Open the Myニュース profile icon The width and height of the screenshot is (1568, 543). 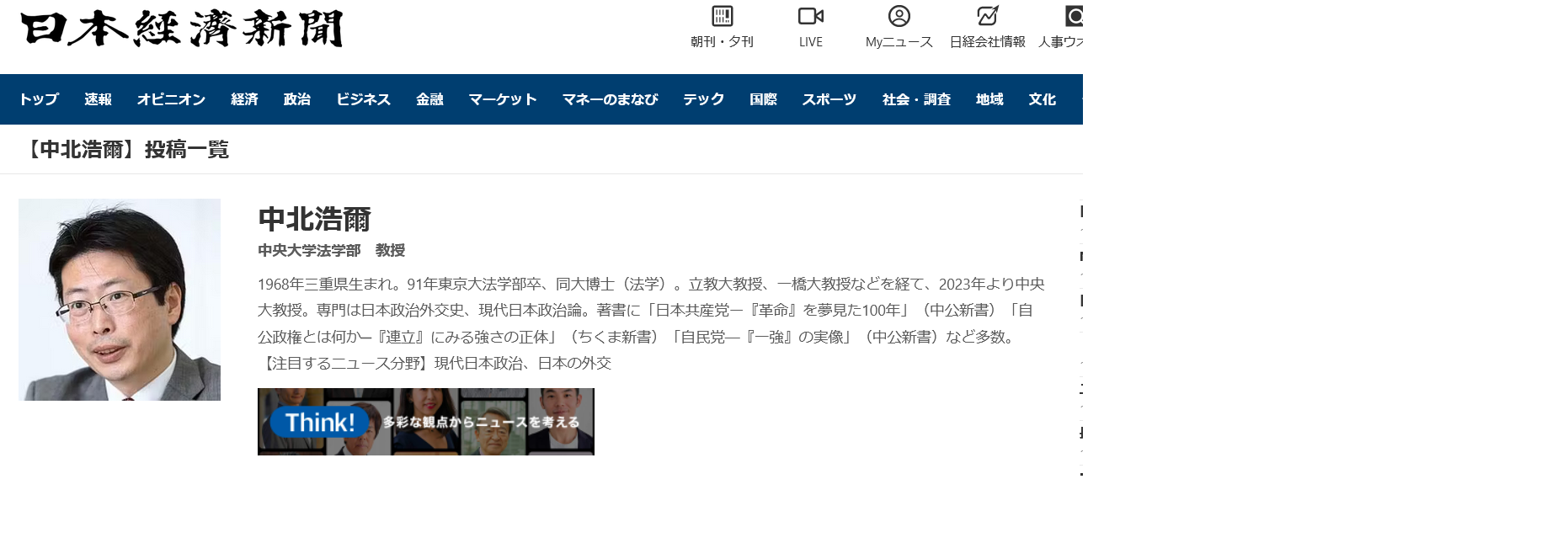899,16
